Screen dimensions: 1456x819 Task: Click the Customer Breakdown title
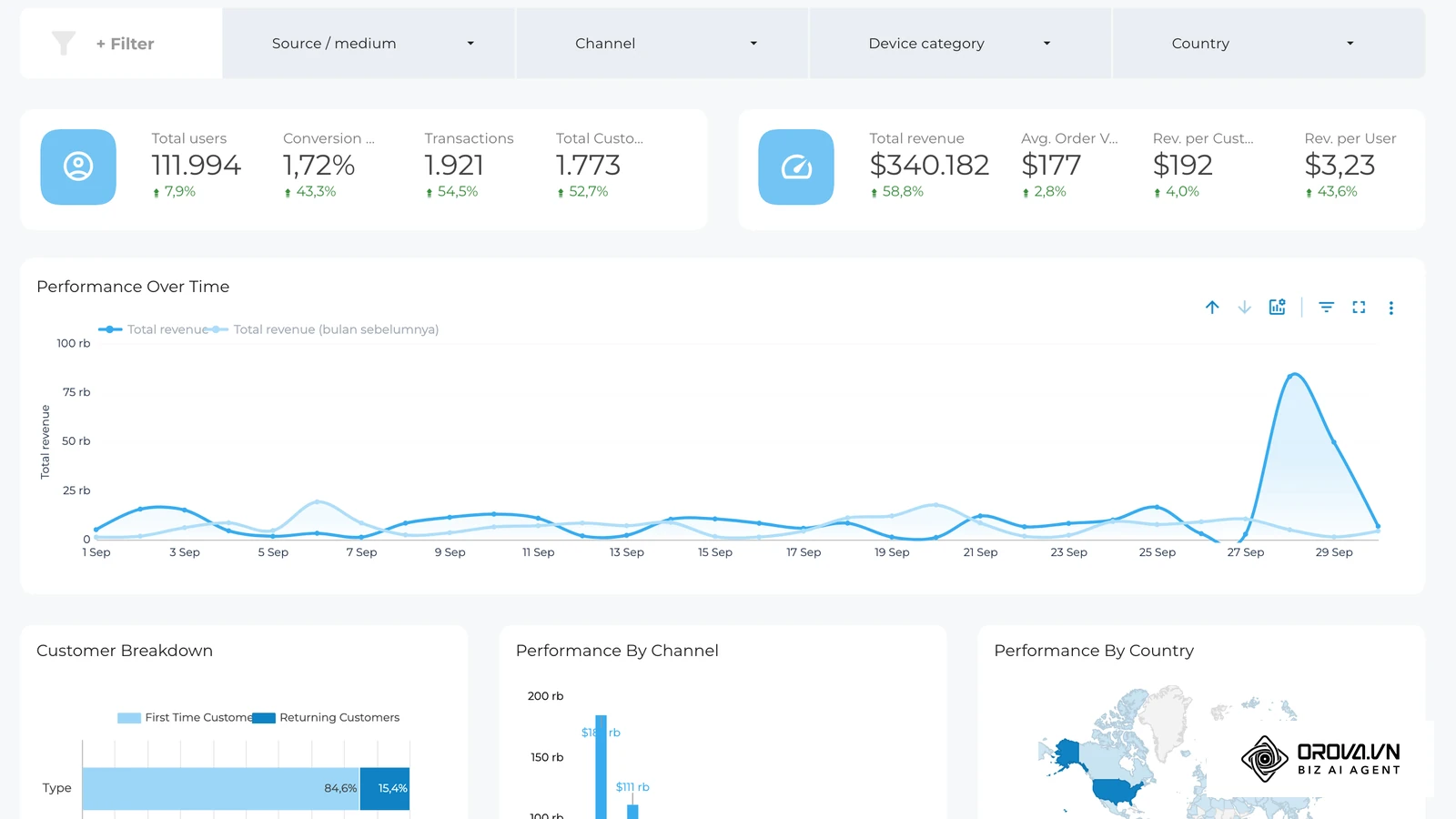[125, 651]
